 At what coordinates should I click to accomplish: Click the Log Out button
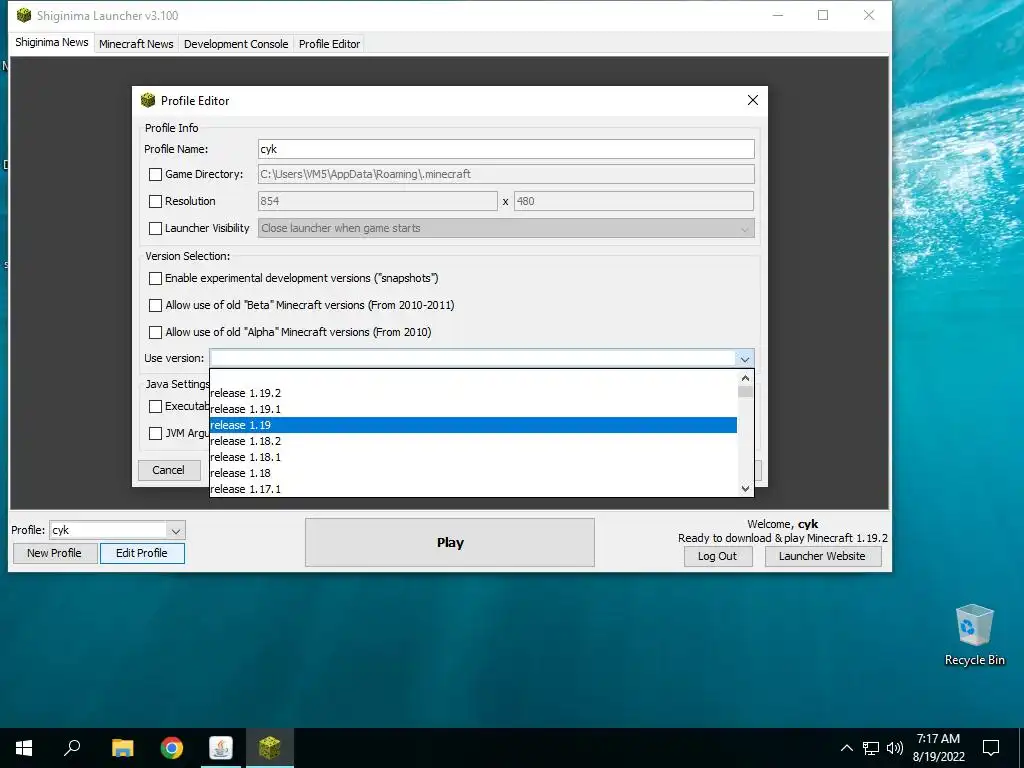click(x=717, y=556)
